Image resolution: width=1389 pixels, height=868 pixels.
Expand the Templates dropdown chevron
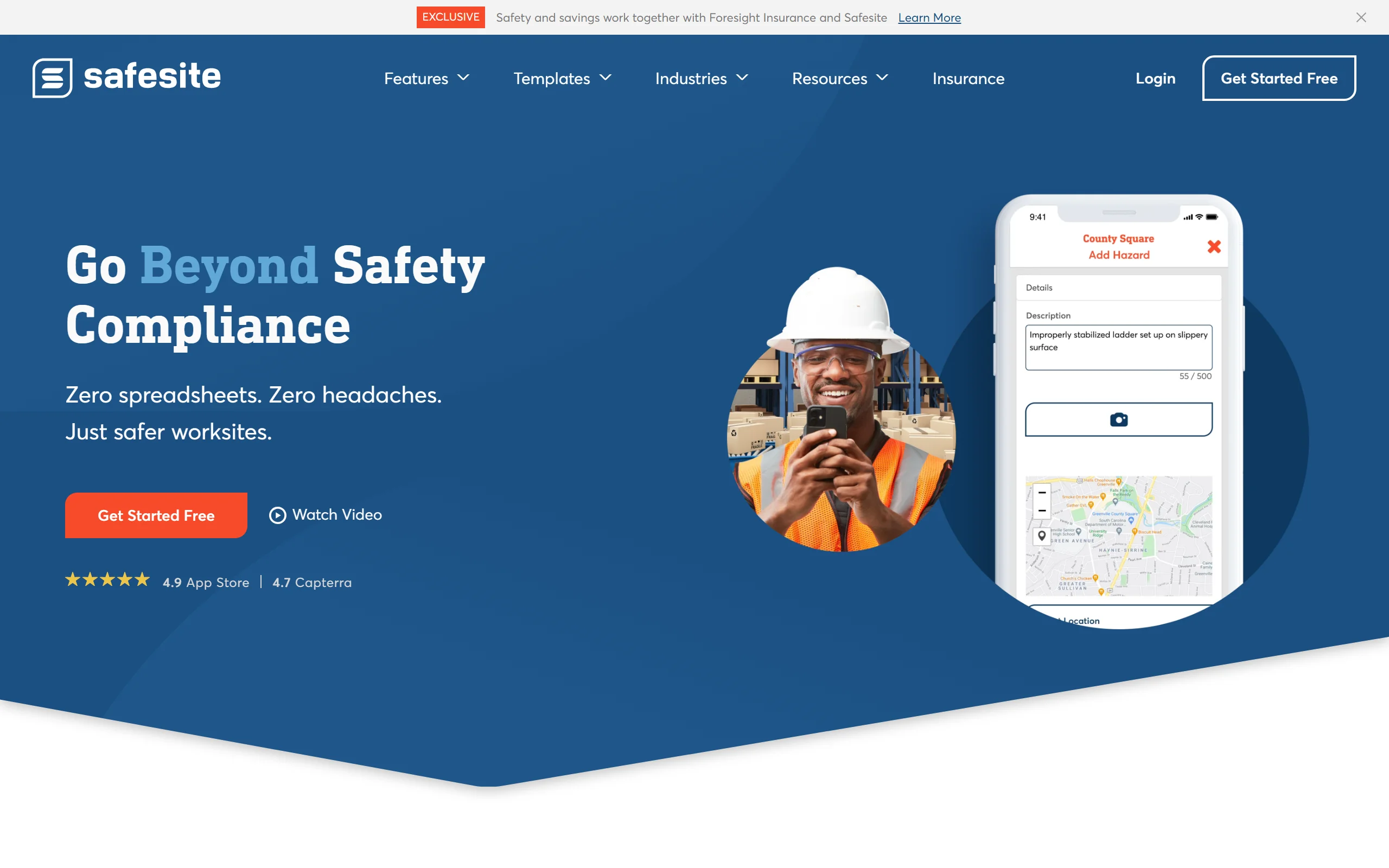[x=605, y=78]
